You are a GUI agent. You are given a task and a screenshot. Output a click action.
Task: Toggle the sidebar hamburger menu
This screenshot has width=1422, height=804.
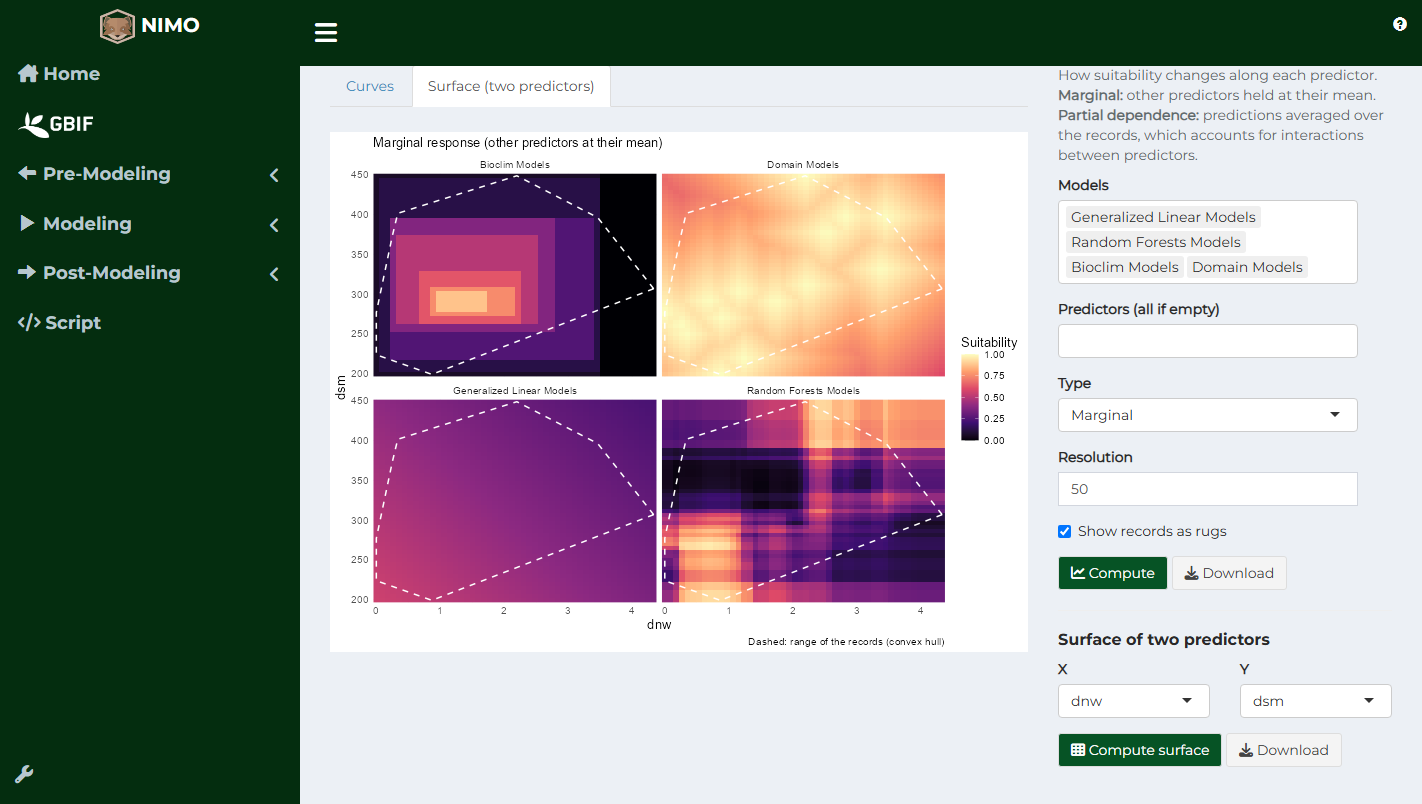326,33
